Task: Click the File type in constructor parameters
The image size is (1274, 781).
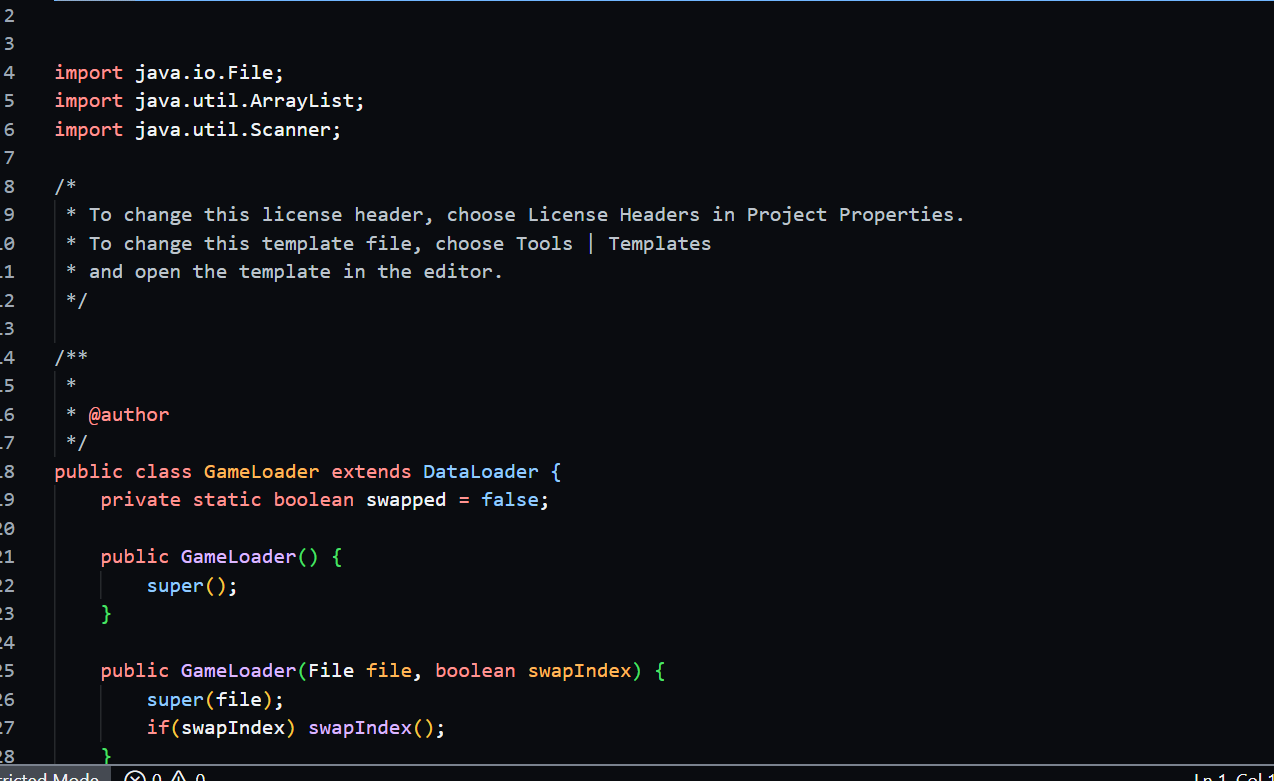Action: click(x=330, y=670)
